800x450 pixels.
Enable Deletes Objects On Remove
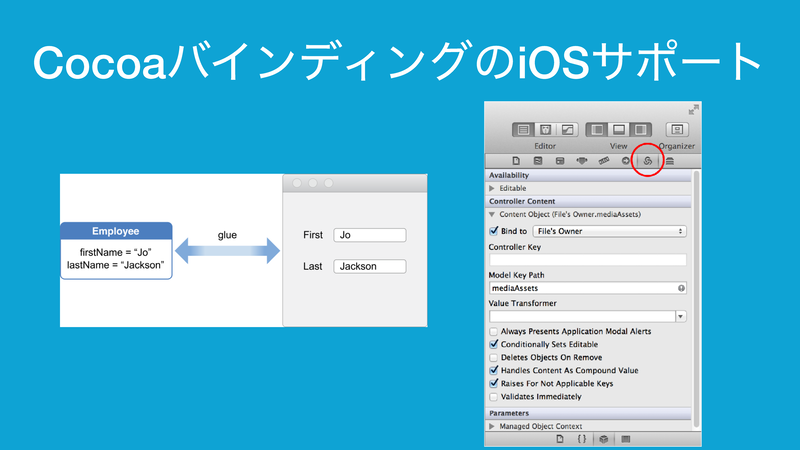(x=493, y=357)
